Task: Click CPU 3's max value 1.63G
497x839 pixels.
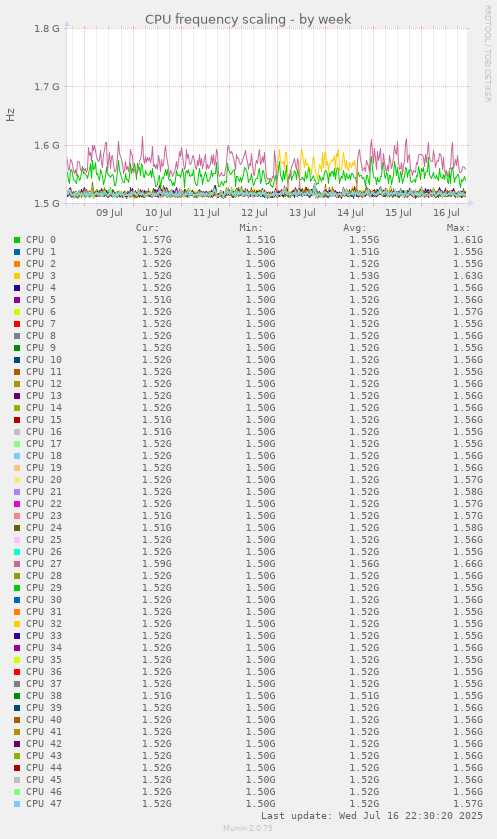Action: click(468, 276)
